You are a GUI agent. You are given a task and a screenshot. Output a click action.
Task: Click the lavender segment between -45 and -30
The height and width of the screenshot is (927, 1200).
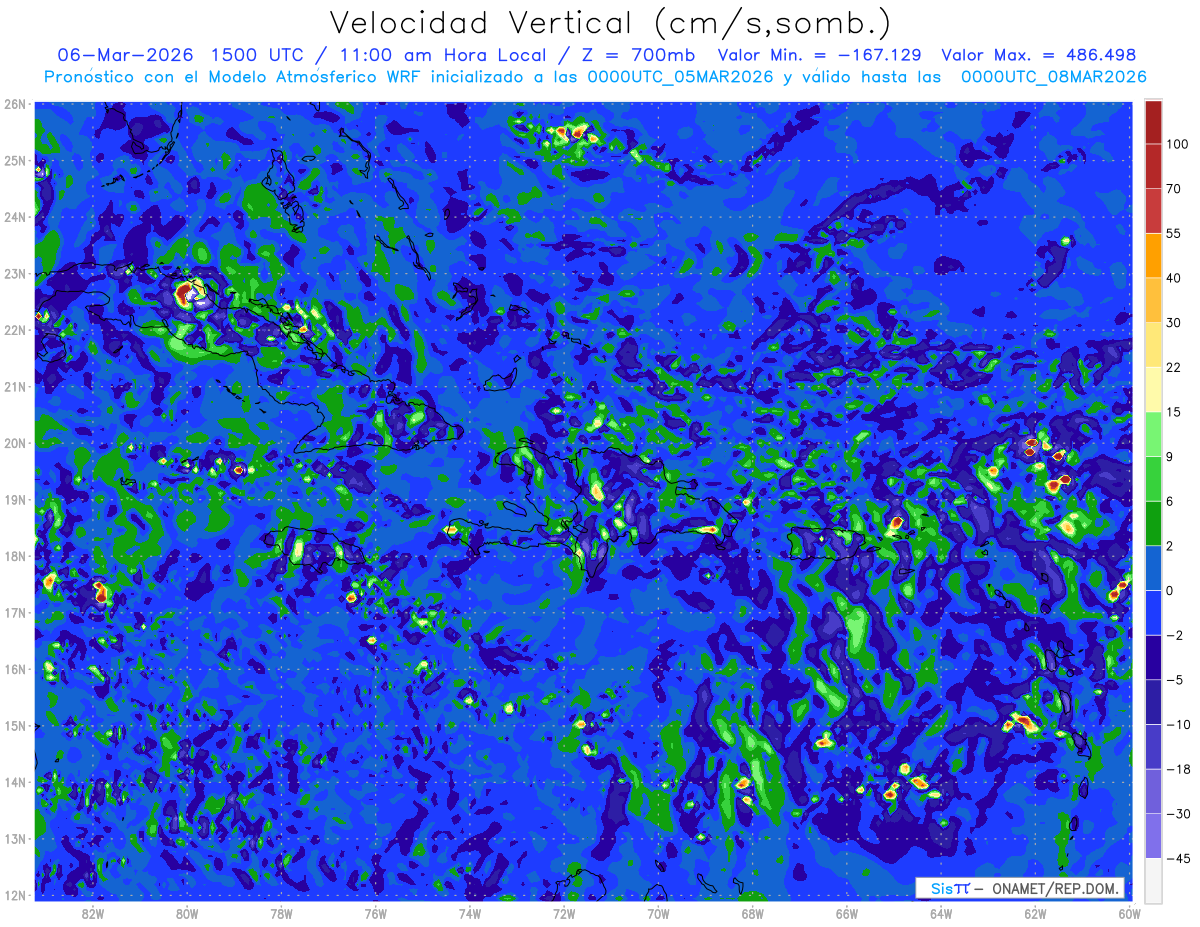(1153, 835)
